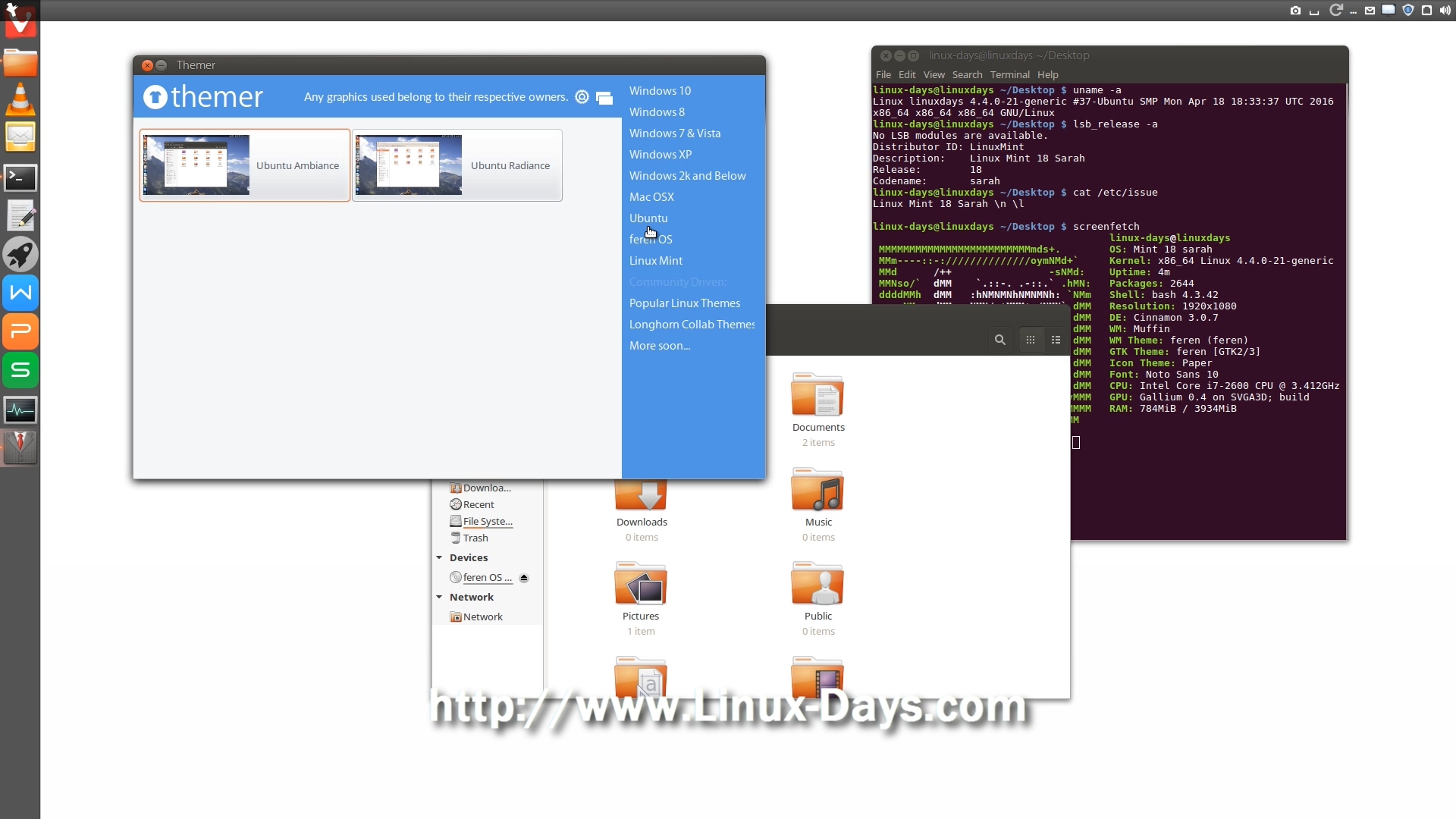Launch VLC media player from dock
The image size is (1456, 819).
pyautogui.click(x=20, y=99)
